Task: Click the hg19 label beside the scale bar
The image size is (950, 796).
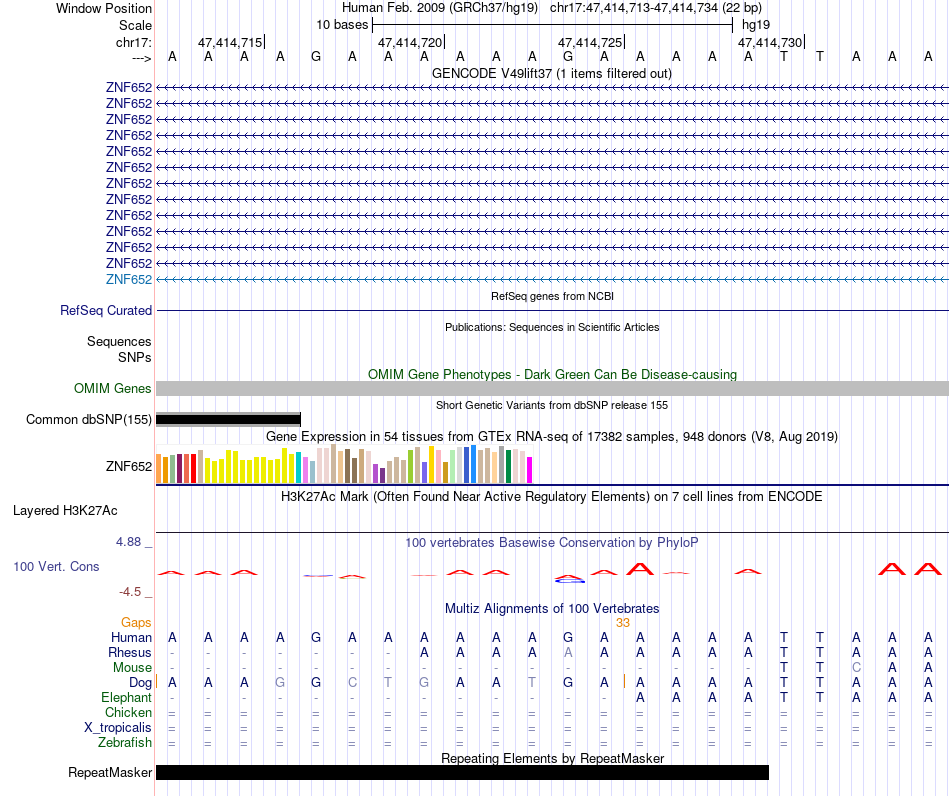Action: (756, 25)
